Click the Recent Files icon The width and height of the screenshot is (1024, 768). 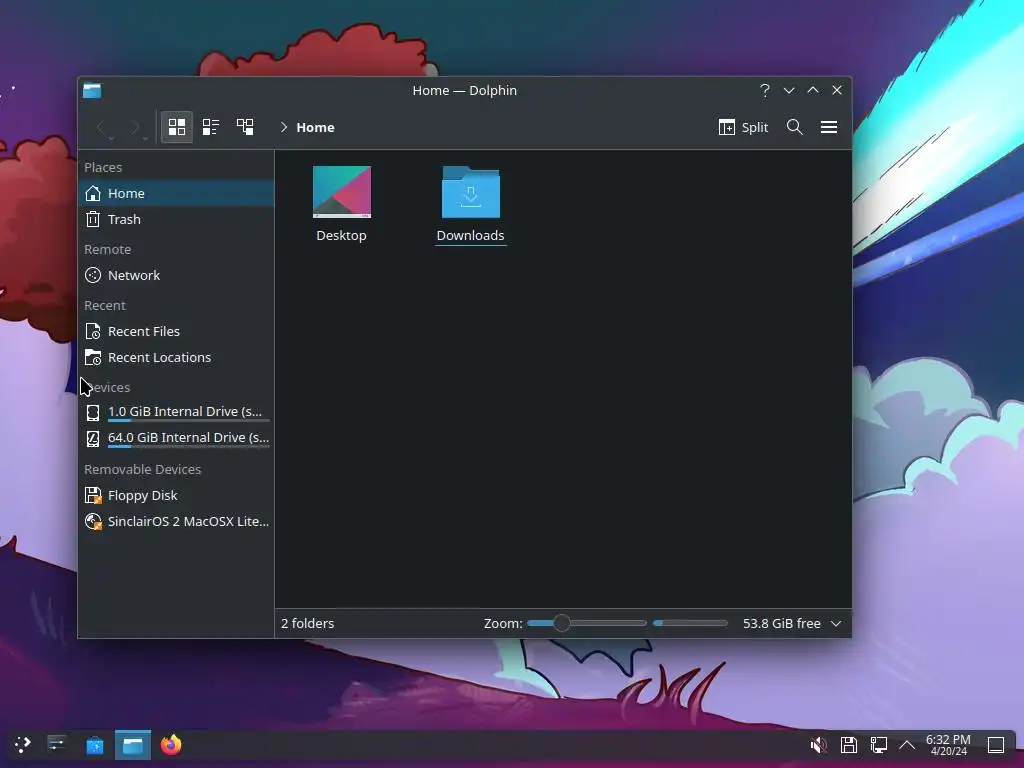point(93,332)
